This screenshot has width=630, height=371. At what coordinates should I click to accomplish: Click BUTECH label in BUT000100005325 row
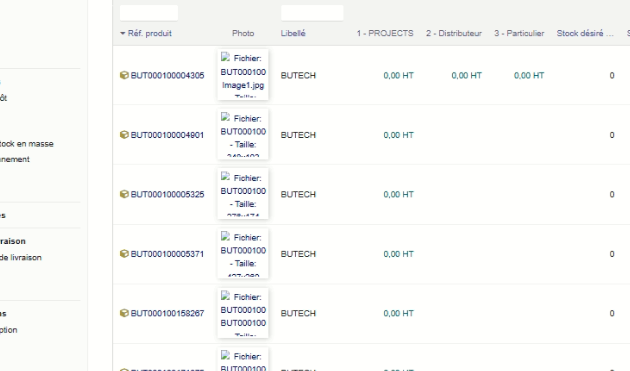coord(298,194)
